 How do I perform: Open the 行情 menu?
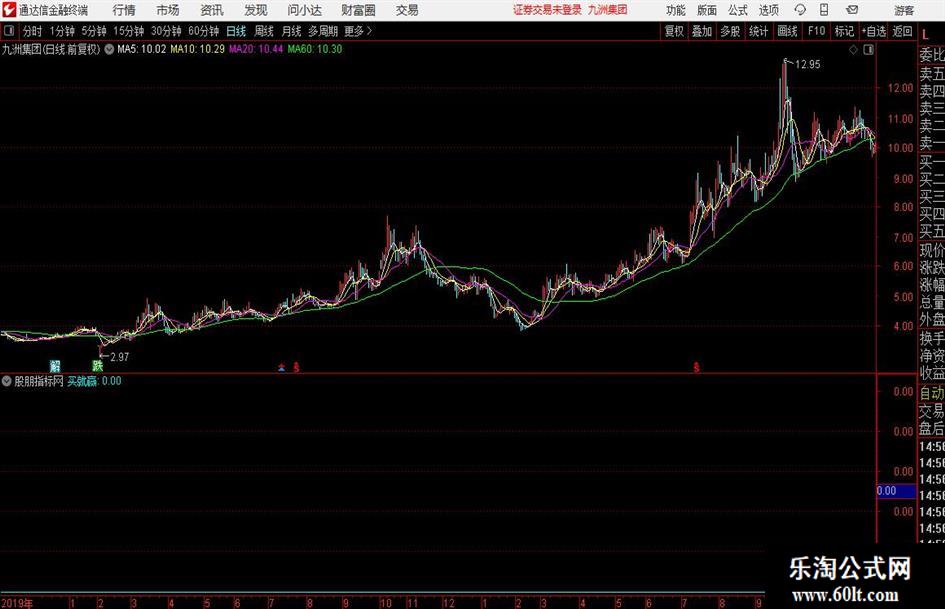[x=124, y=10]
